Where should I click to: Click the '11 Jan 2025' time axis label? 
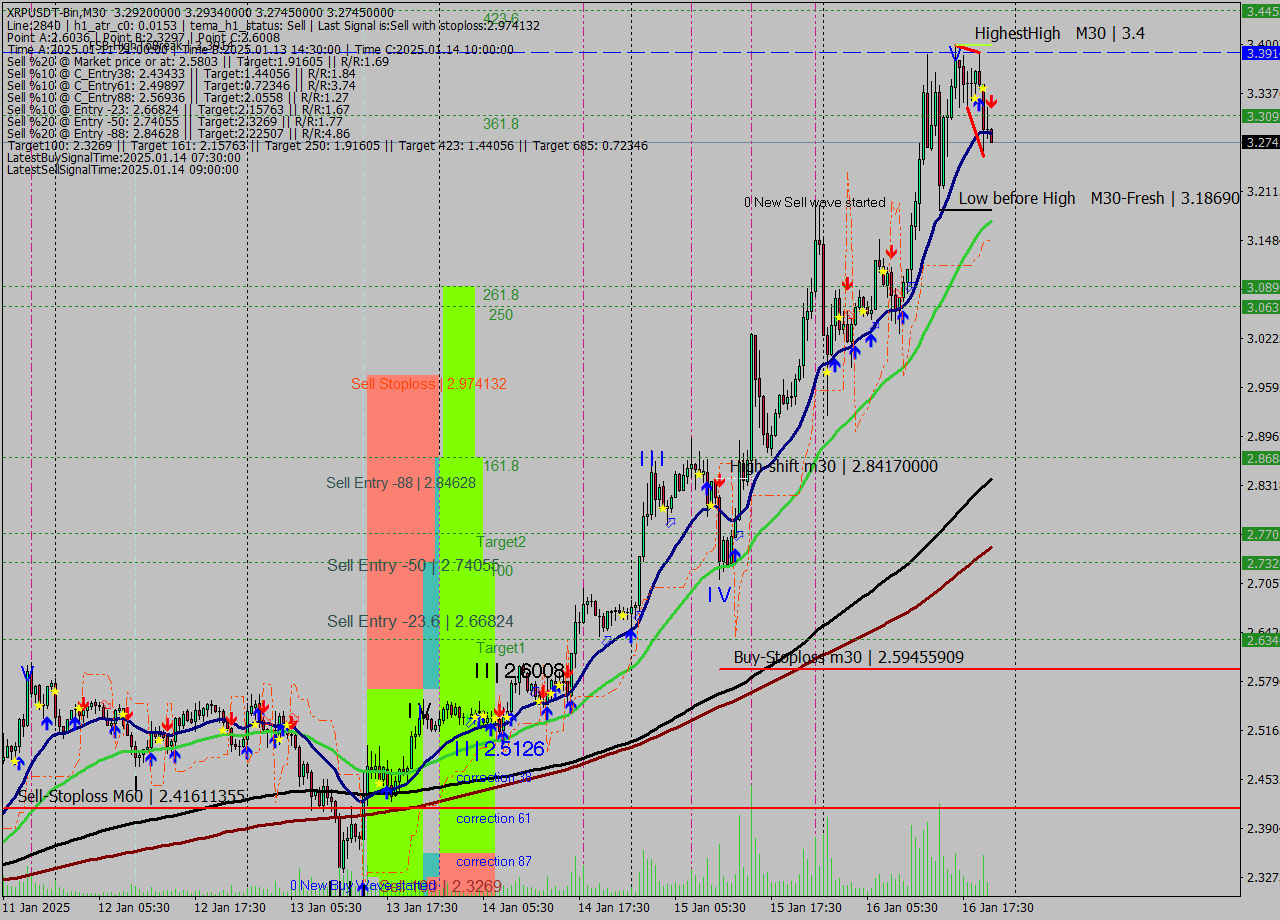(x=36, y=908)
